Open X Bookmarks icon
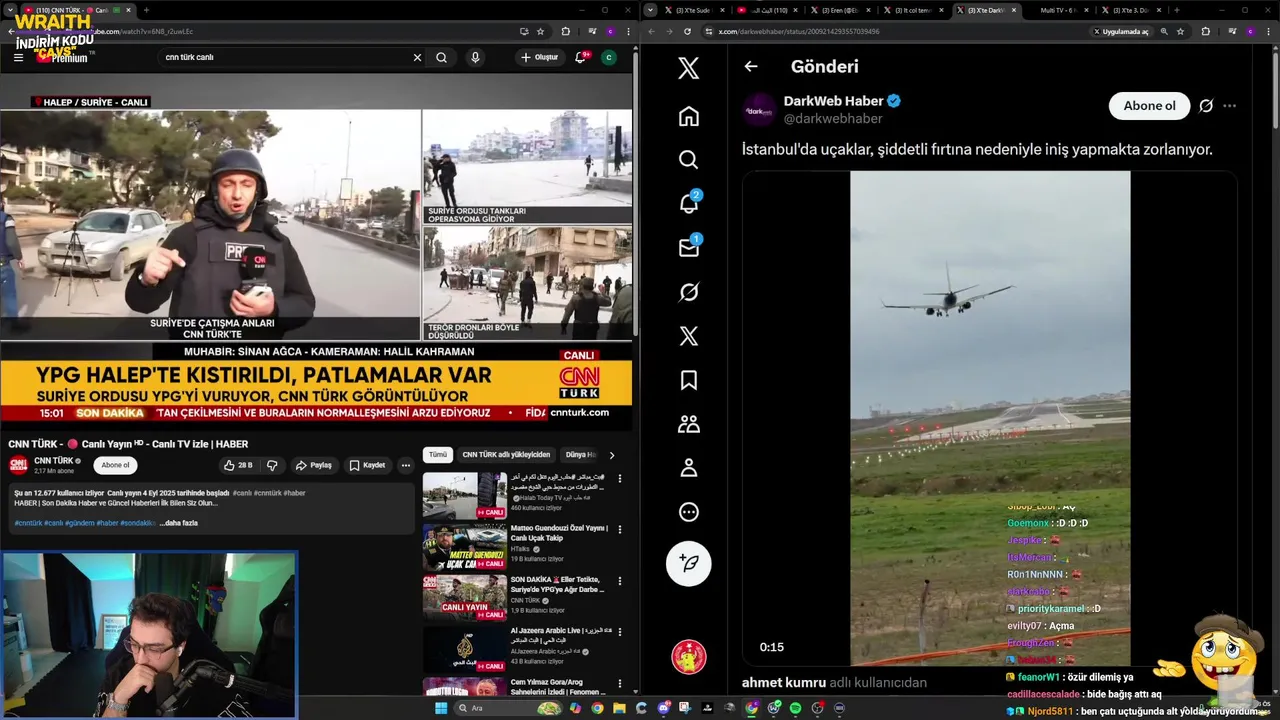1280x720 pixels. click(689, 380)
